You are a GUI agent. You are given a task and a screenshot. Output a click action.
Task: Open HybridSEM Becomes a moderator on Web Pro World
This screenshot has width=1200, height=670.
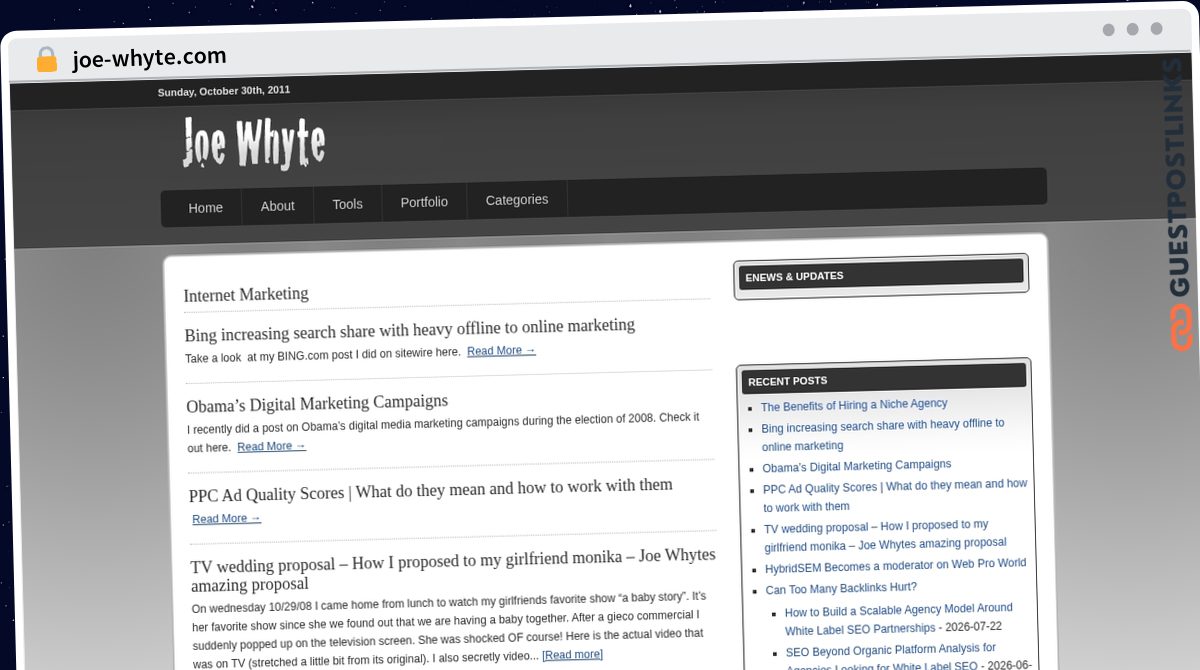click(x=896, y=566)
